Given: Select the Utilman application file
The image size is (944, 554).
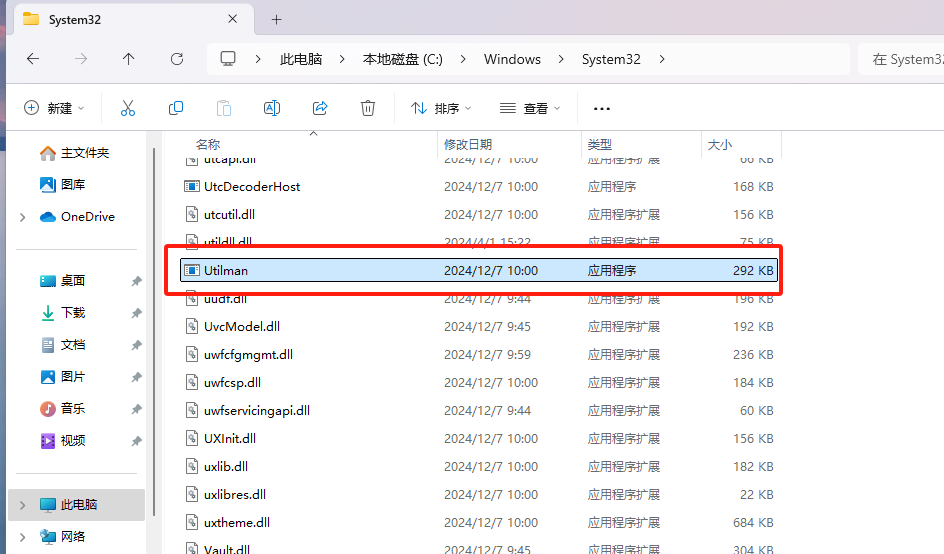Looking at the screenshot, I should (x=479, y=270).
